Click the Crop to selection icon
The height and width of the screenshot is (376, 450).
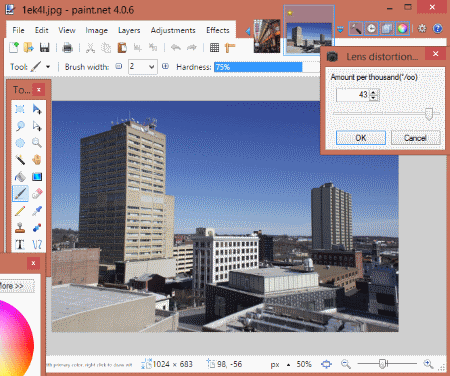(x=137, y=47)
